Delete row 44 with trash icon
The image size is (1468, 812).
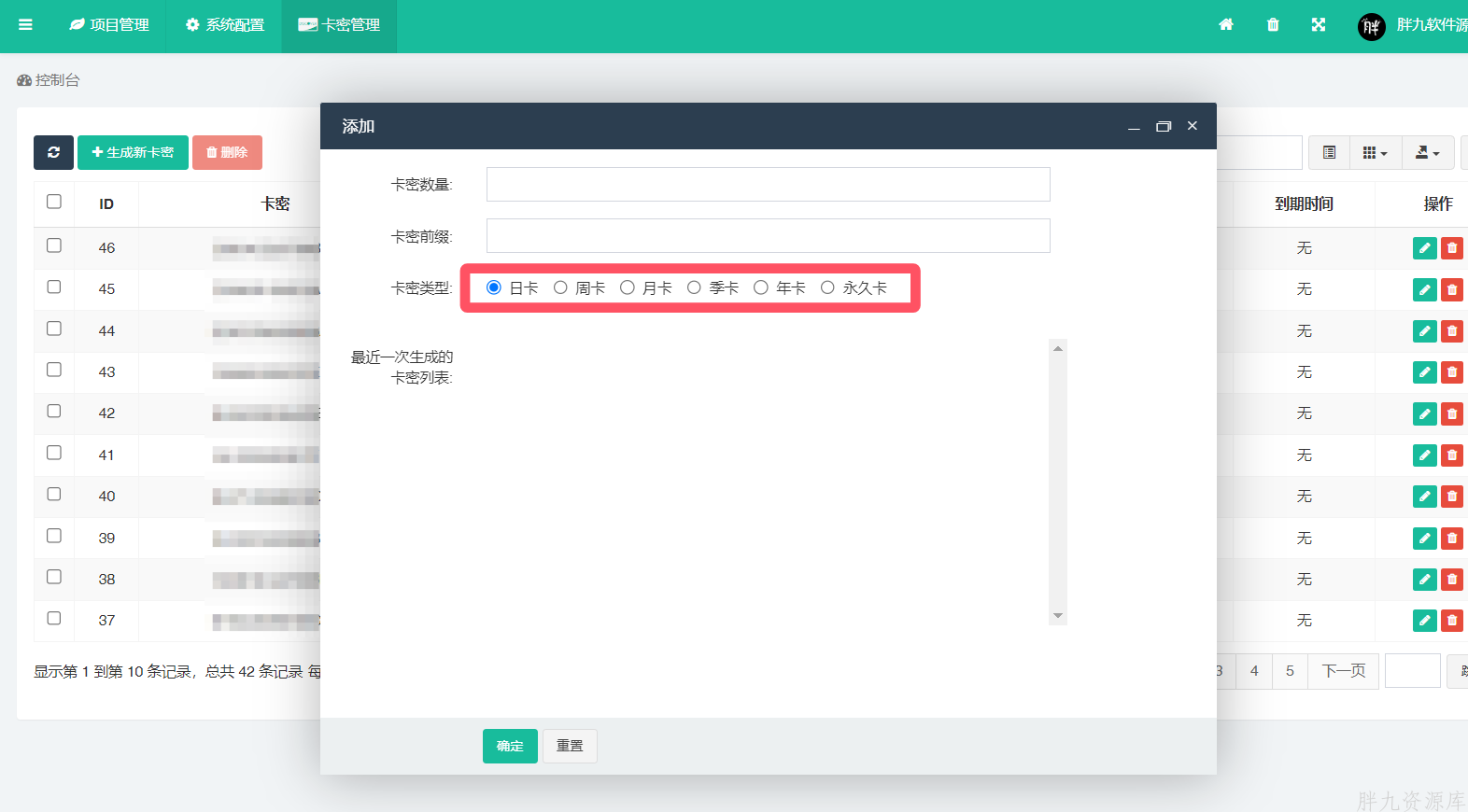(1452, 330)
